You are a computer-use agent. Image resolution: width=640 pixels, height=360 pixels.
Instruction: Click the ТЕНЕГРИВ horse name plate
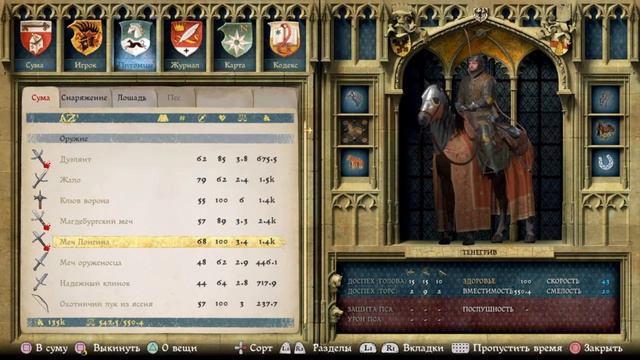click(x=479, y=252)
